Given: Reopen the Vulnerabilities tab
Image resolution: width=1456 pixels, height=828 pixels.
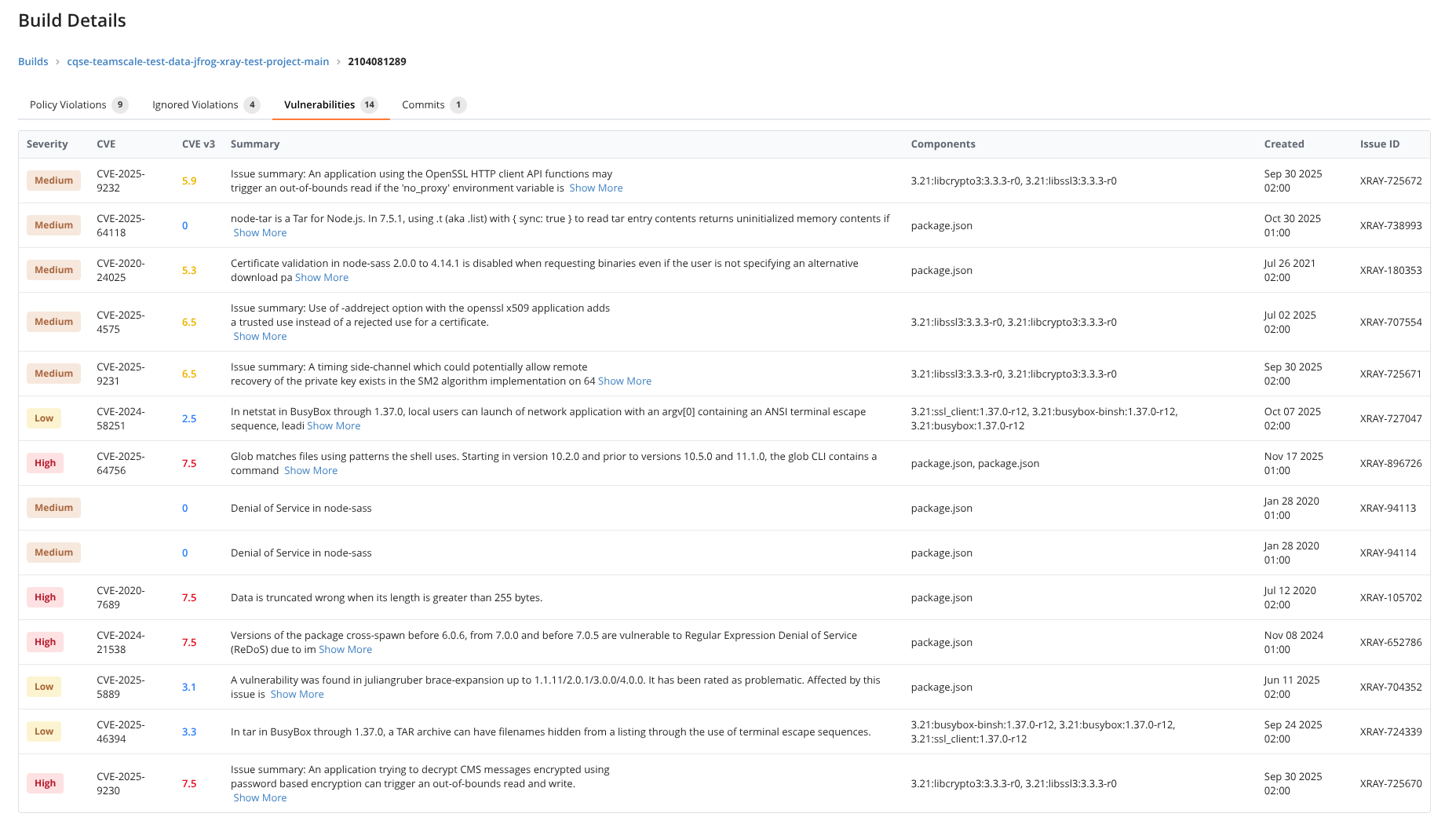Looking at the screenshot, I should pyautogui.click(x=319, y=104).
